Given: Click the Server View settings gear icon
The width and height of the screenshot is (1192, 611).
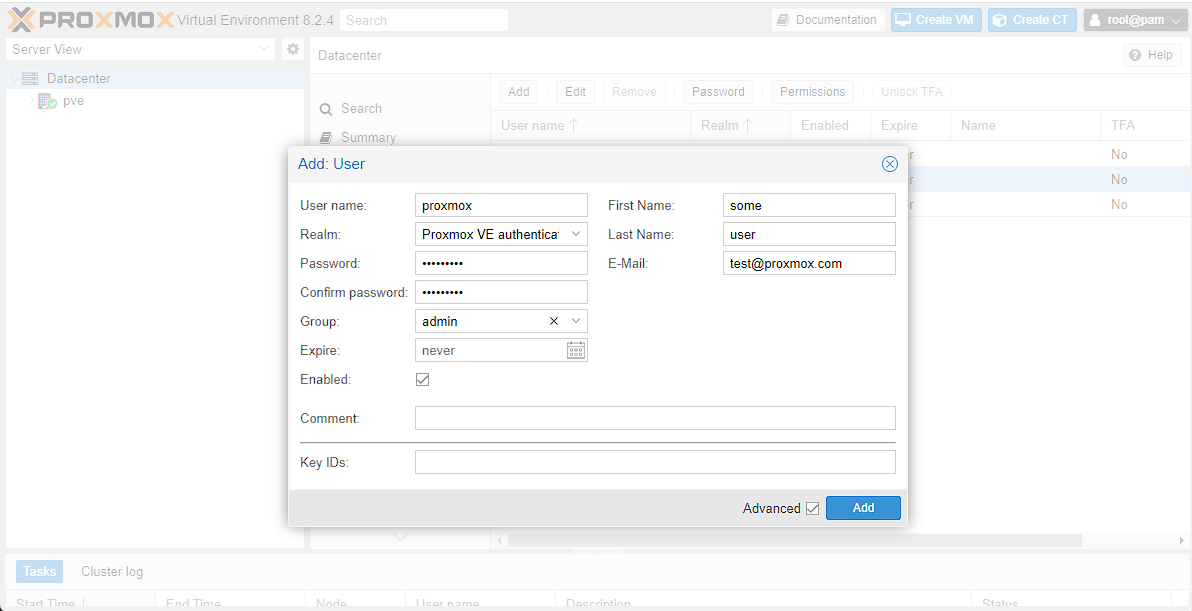Looking at the screenshot, I should pyautogui.click(x=292, y=49).
